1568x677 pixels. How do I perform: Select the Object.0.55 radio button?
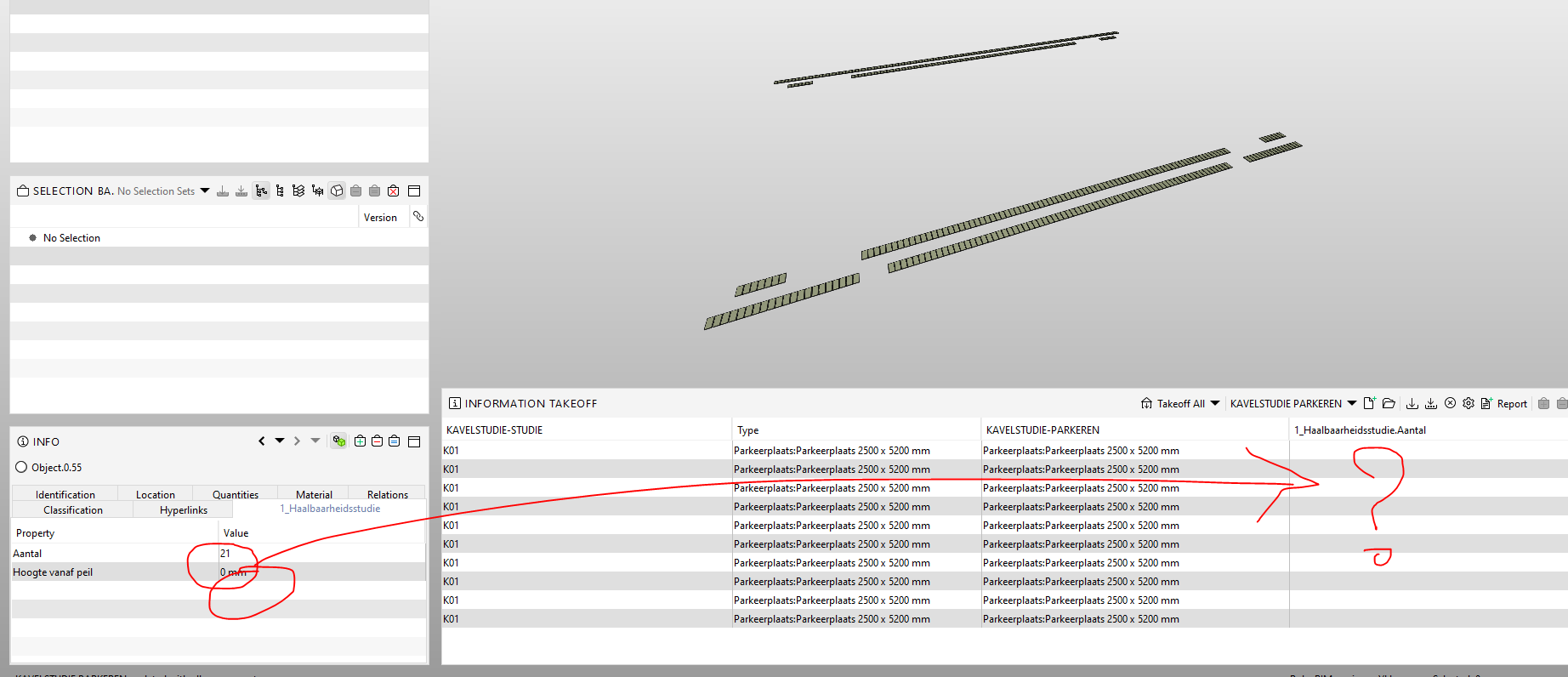click(x=21, y=467)
